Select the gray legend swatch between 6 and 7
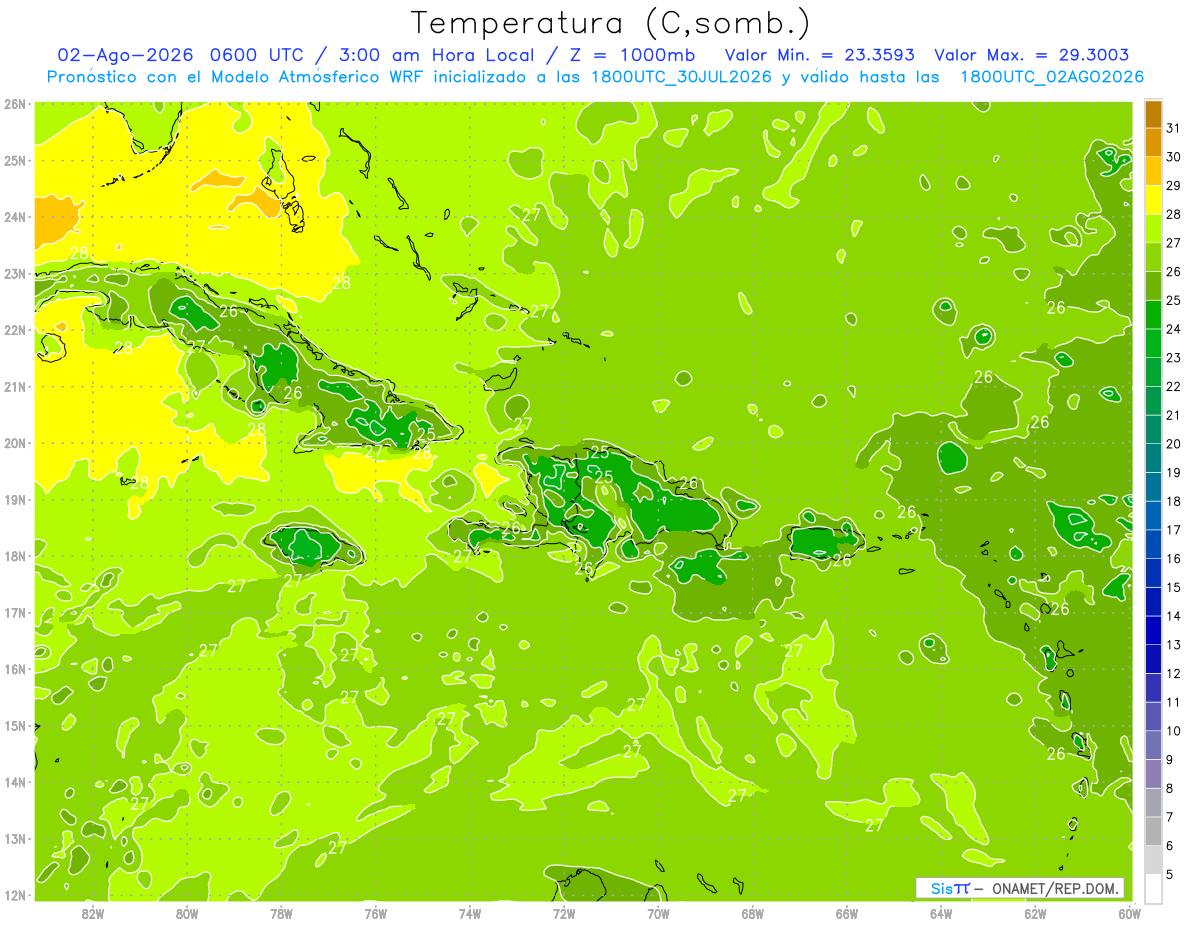1200x927 pixels. click(x=1153, y=831)
